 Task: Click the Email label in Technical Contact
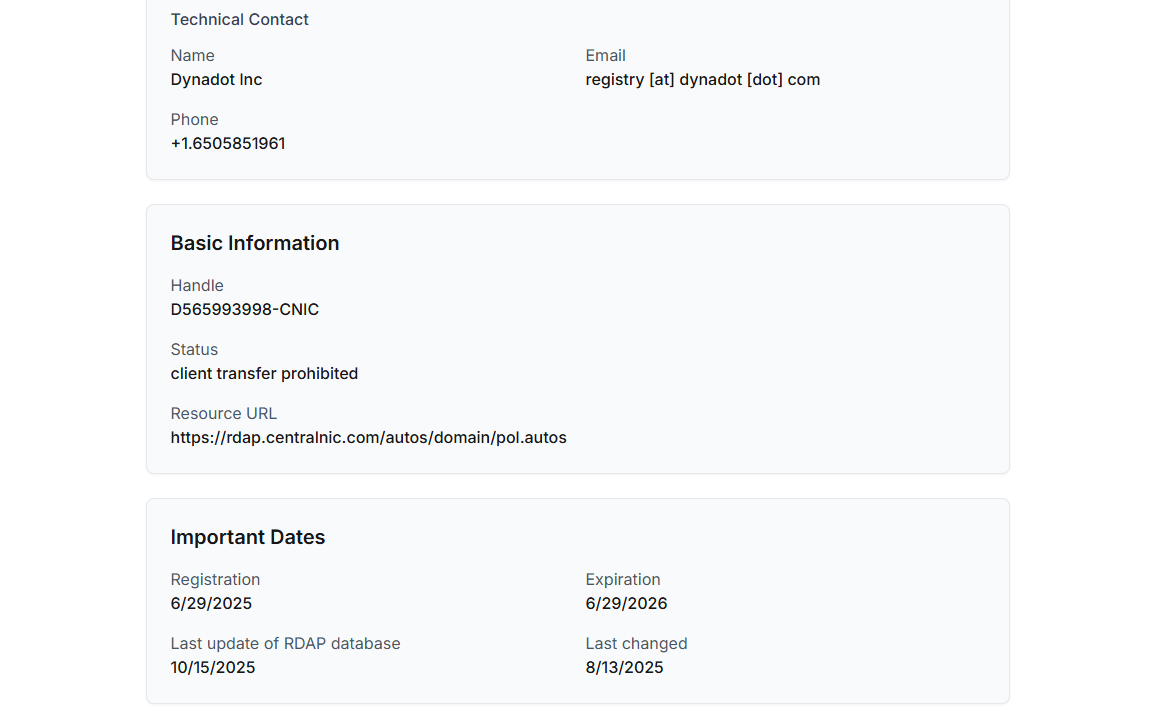point(605,56)
